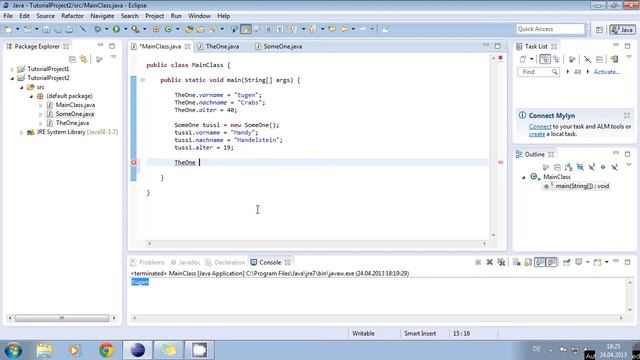Click Package Explorer horizontal scrollbar thumb

[62, 318]
